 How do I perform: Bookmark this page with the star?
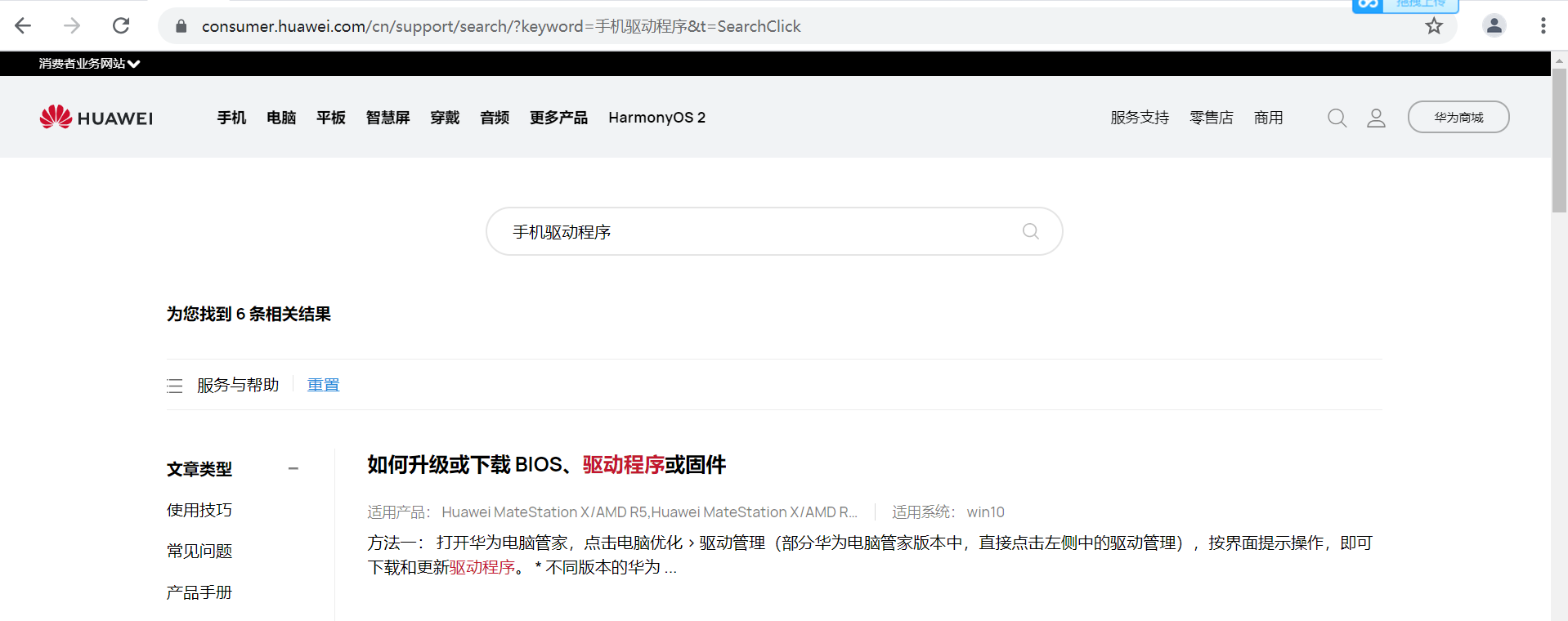(x=1434, y=26)
